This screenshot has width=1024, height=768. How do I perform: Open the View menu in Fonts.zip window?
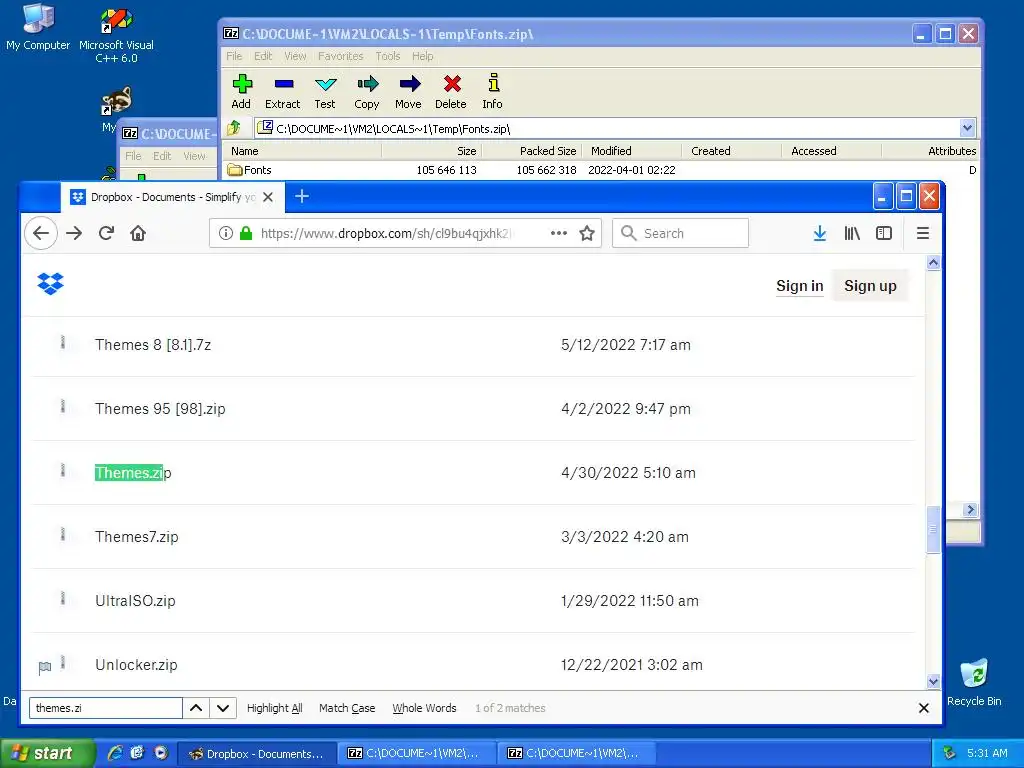(x=295, y=56)
